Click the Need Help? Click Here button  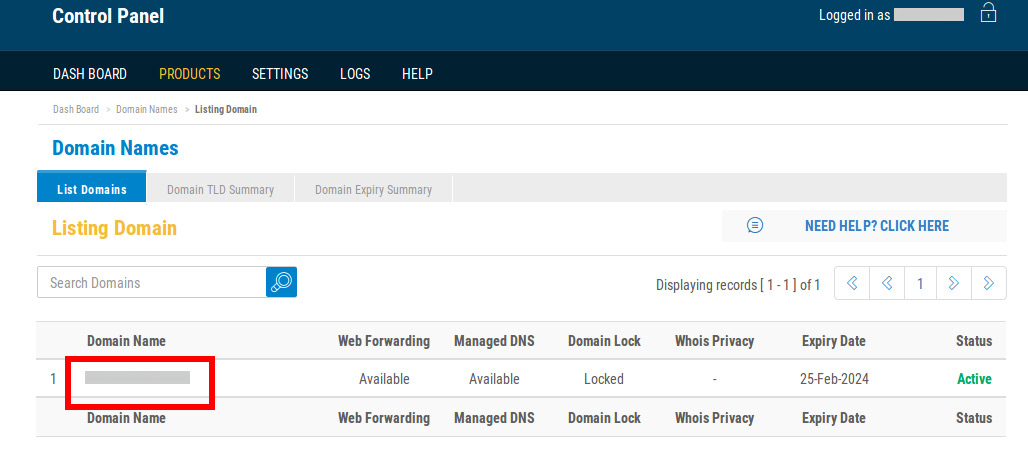[864, 226]
